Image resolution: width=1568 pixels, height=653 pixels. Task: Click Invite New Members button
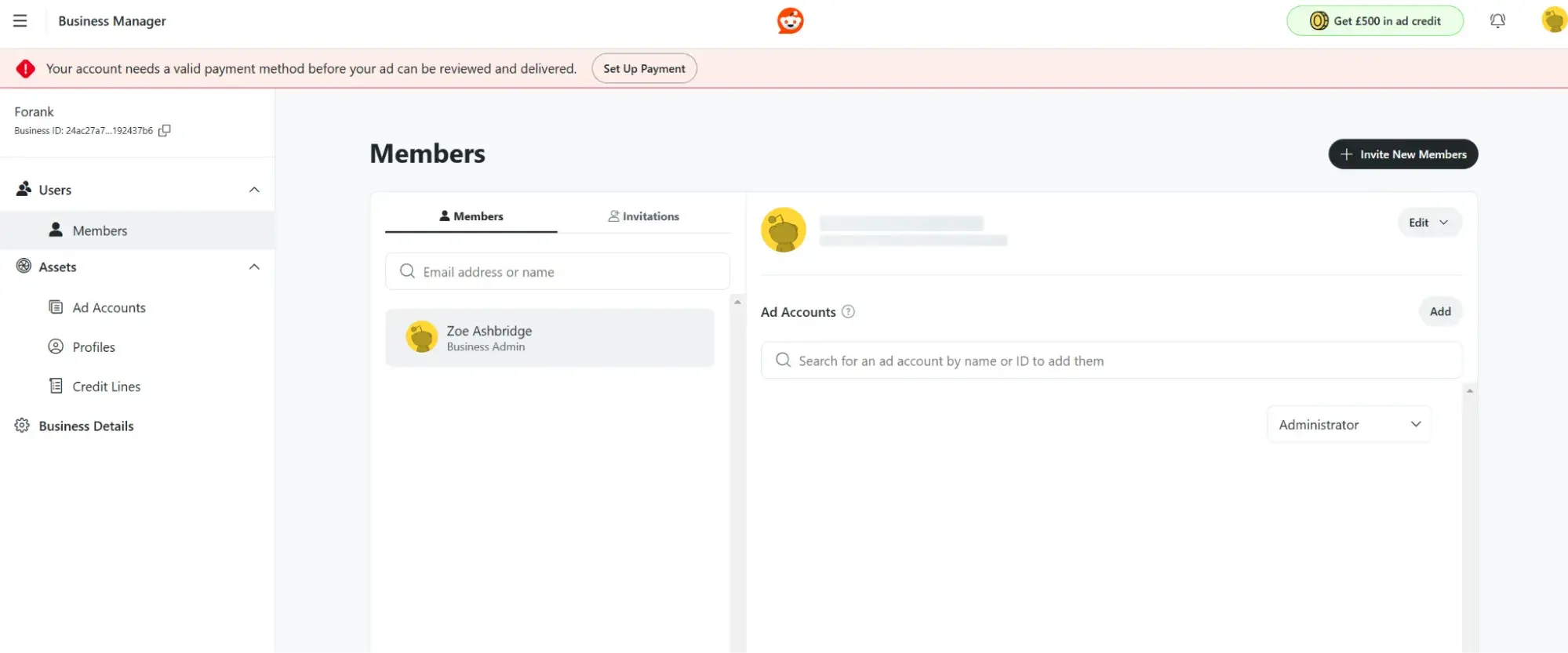tap(1402, 154)
